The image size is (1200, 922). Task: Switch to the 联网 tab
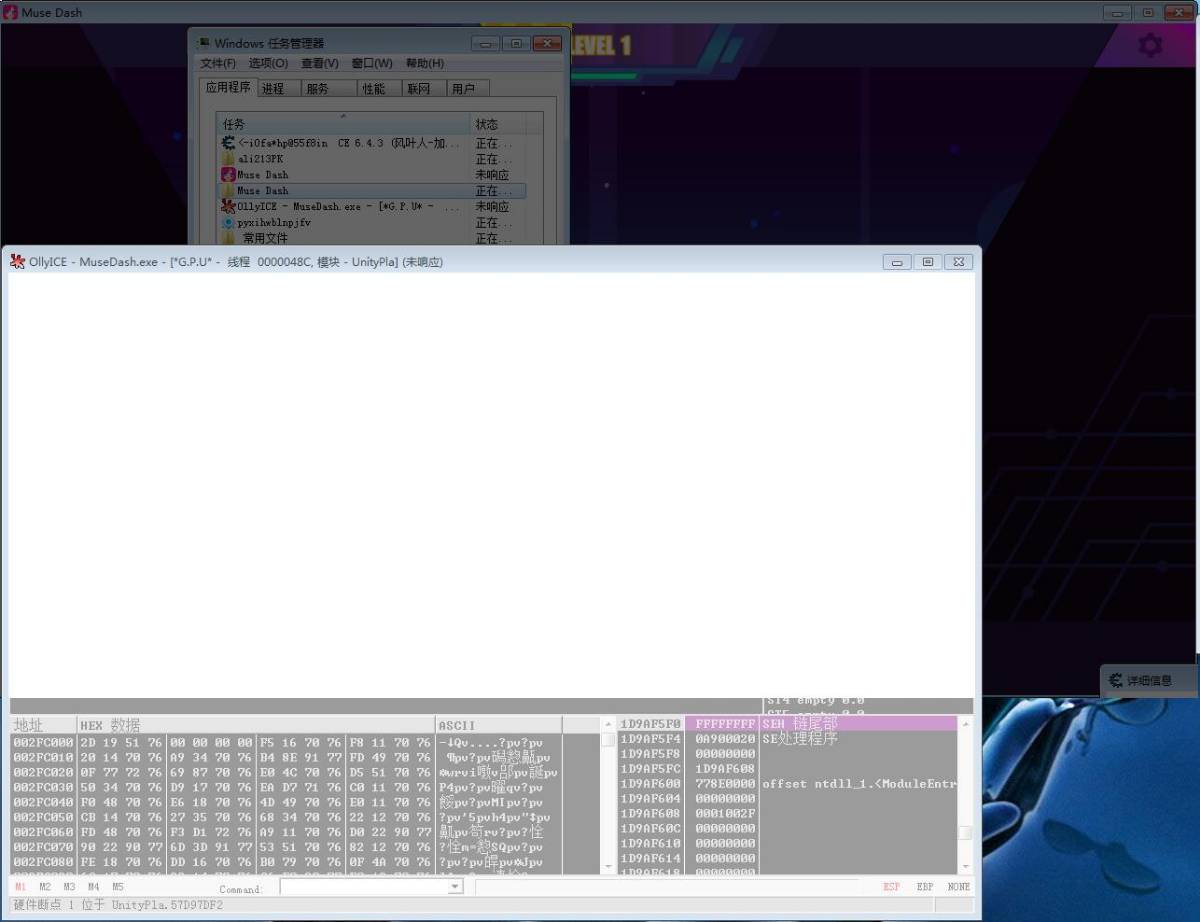423,89
